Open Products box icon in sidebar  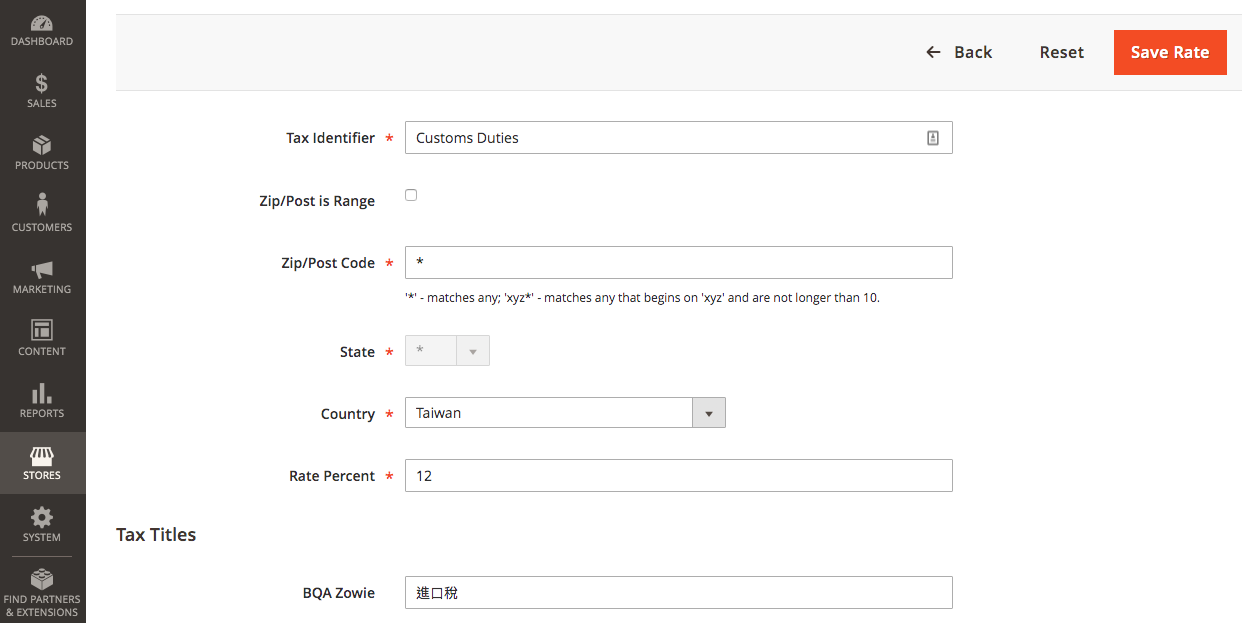point(42,146)
